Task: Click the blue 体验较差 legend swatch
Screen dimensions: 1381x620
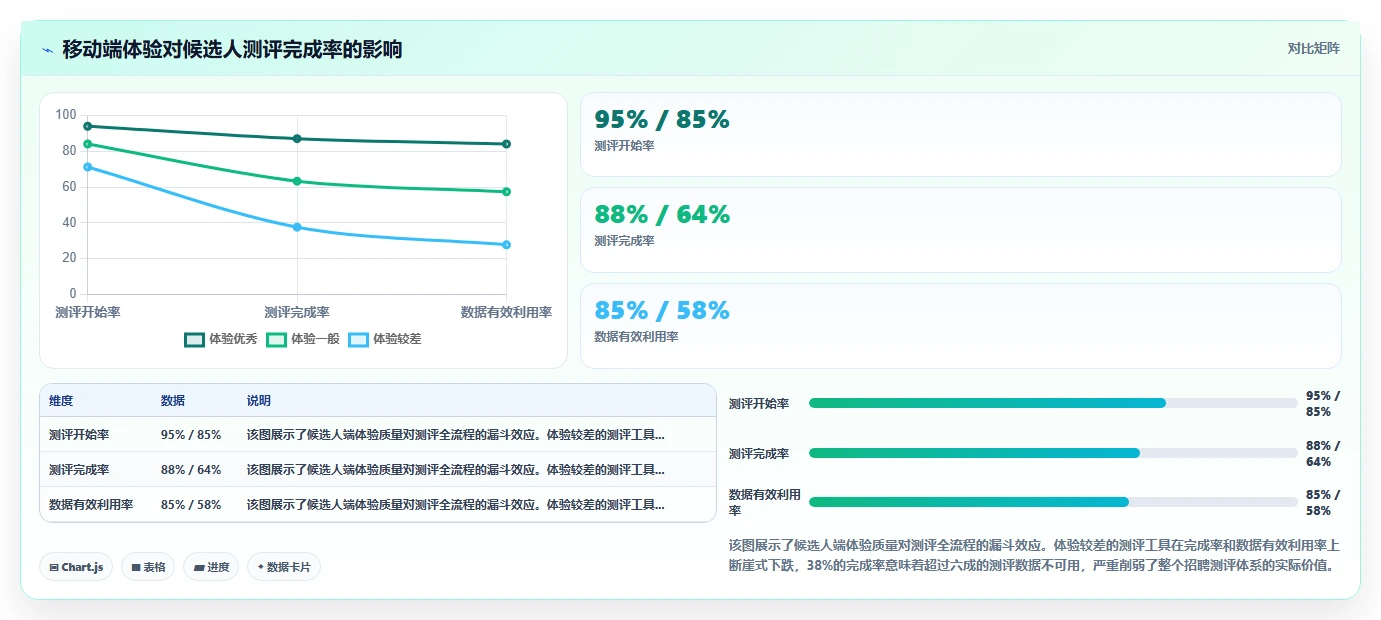Action: (x=358, y=339)
